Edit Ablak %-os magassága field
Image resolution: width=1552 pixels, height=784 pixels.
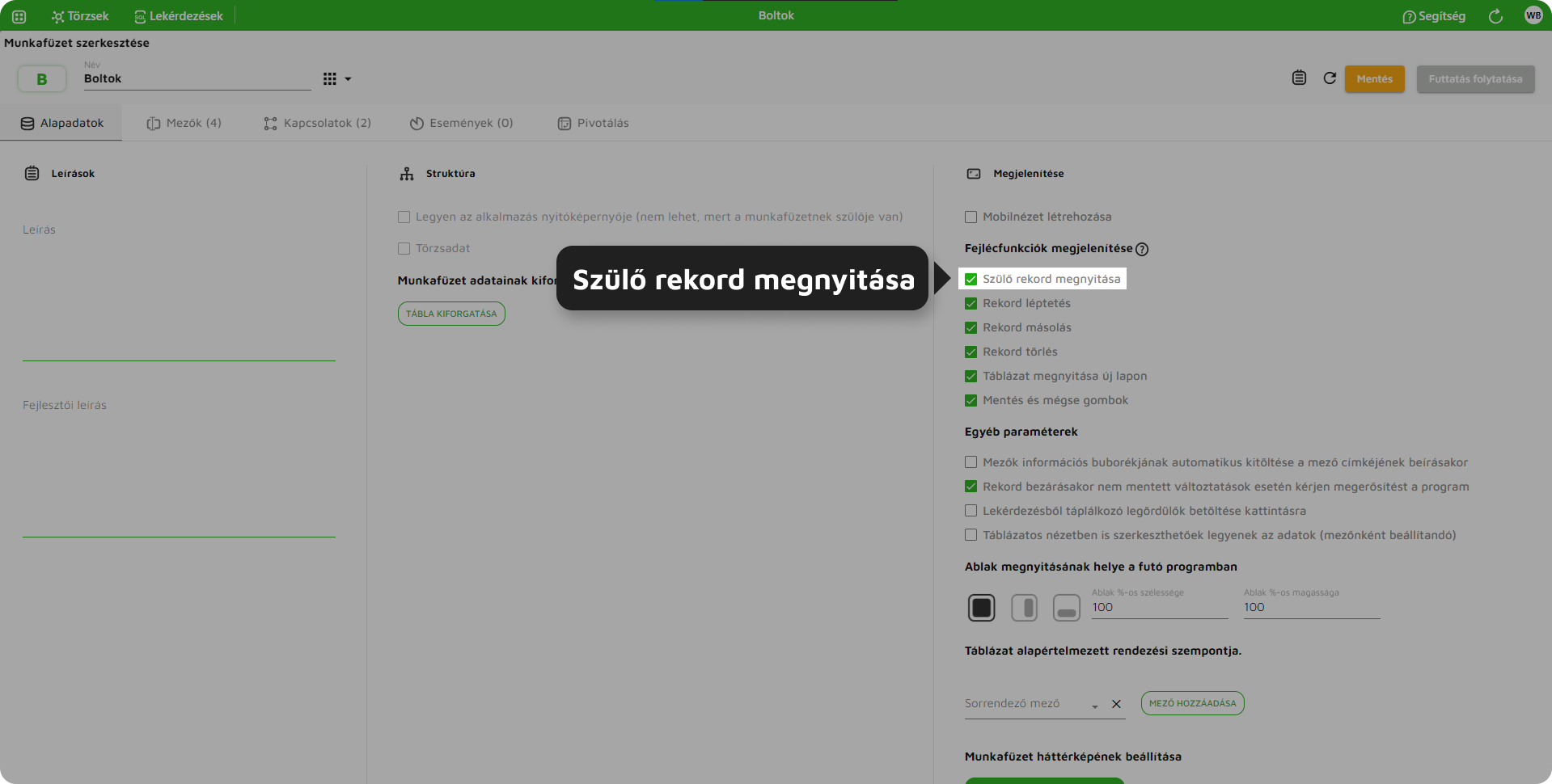click(x=1312, y=608)
